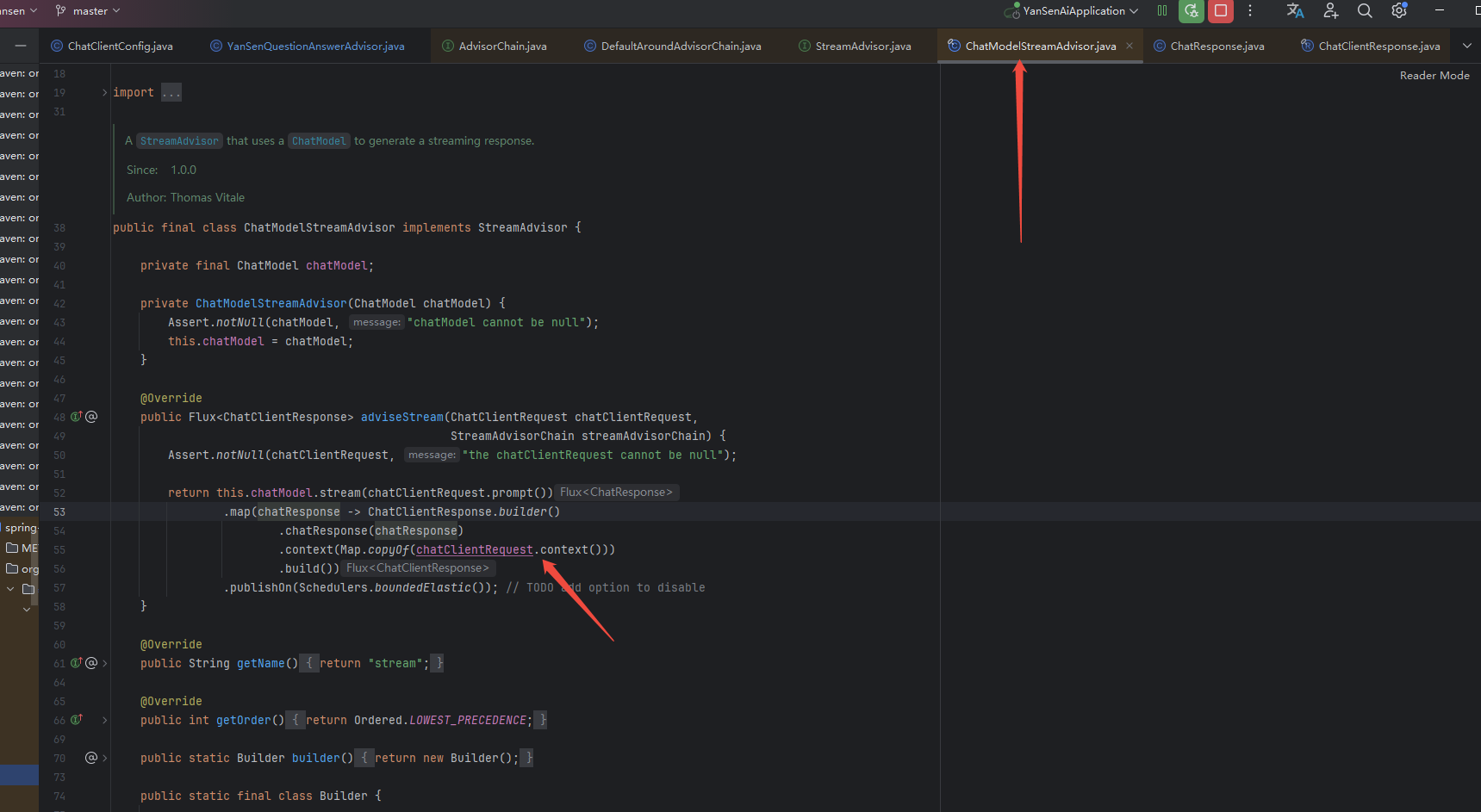The height and width of the screenshot is (812, 1481).
Task: Show the hidden editor tabs dropdown
Action: pos(1467,46)
